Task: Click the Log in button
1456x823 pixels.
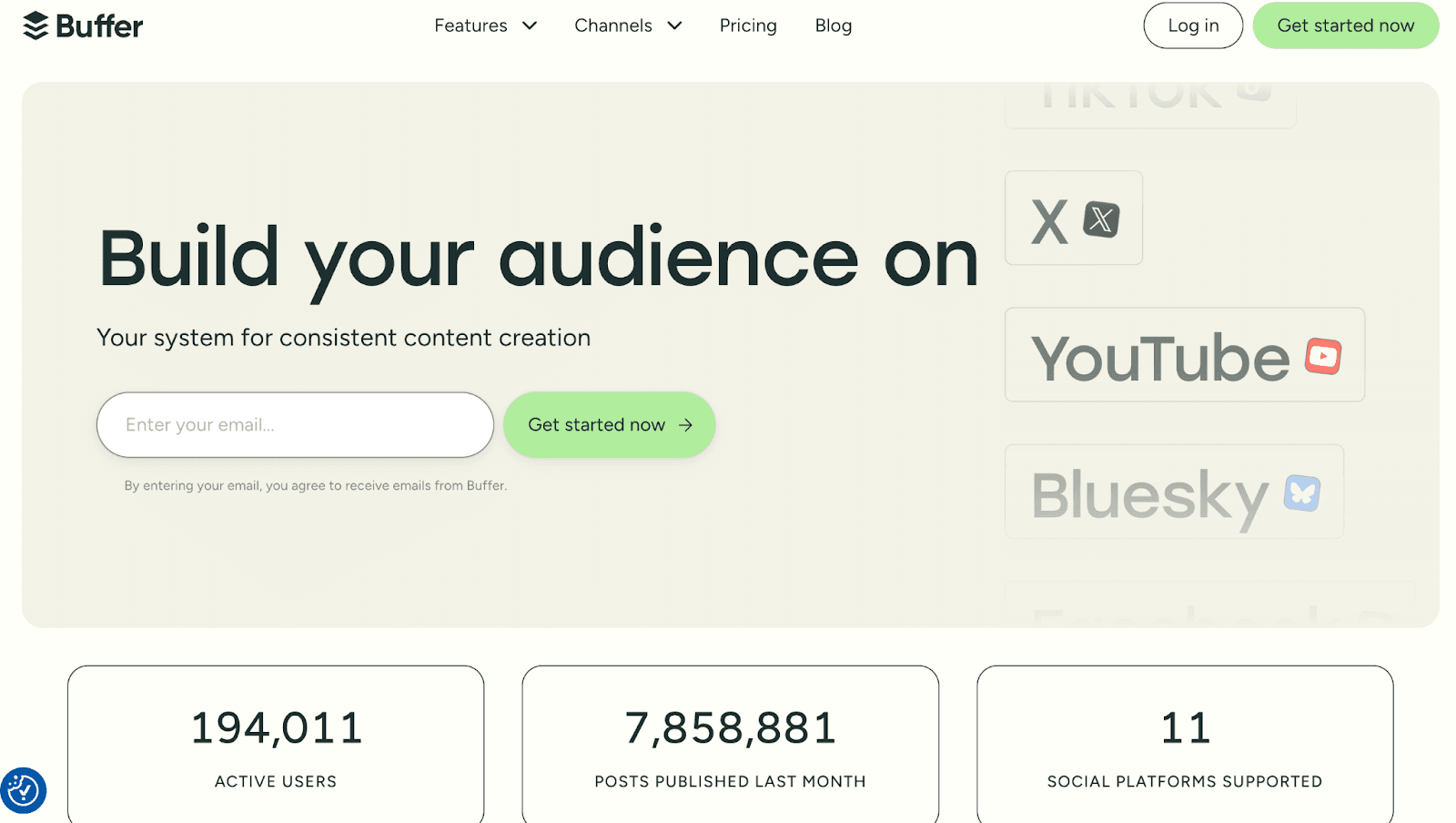Action: tap(1193, 25)
